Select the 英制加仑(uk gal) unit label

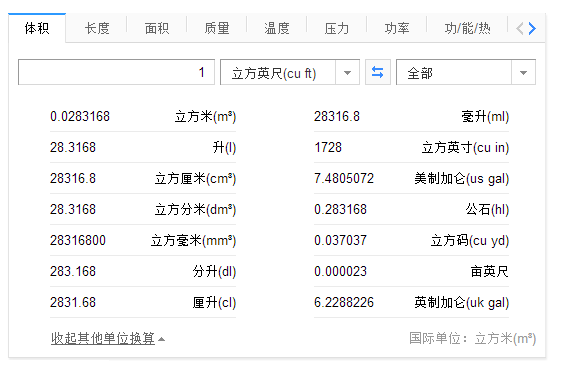click(x=462, y=302)
